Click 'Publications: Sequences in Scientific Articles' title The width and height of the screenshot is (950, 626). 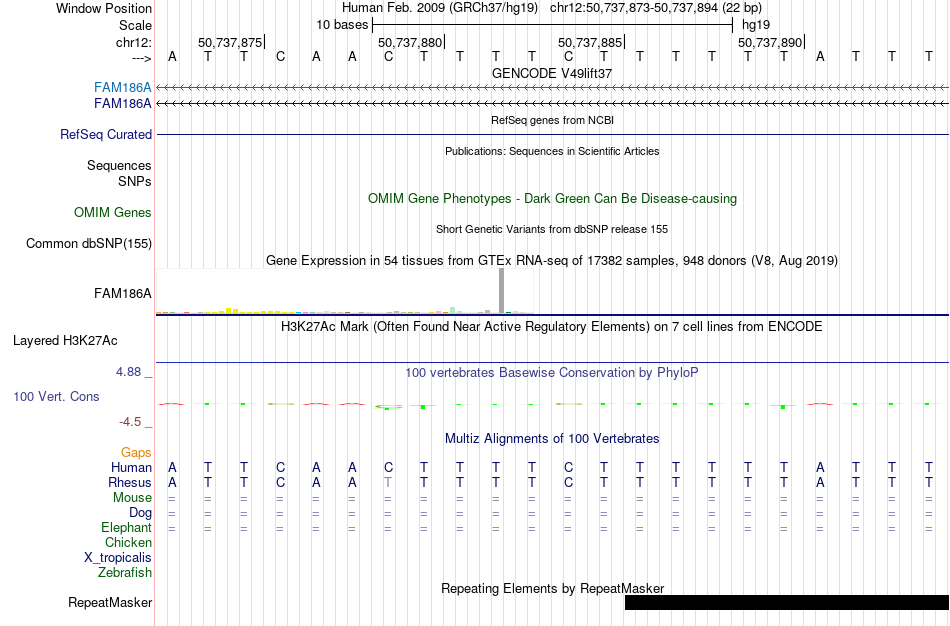pos(552,151)
